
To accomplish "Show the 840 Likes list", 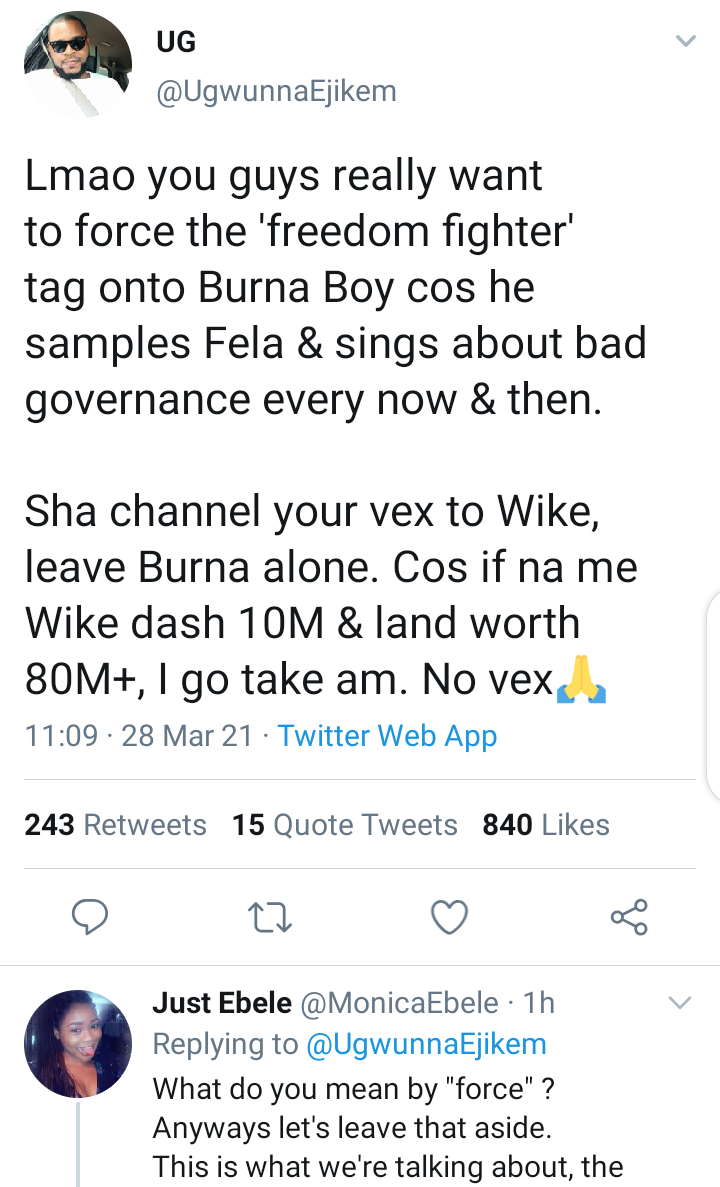I will click(x=546, y=825).
